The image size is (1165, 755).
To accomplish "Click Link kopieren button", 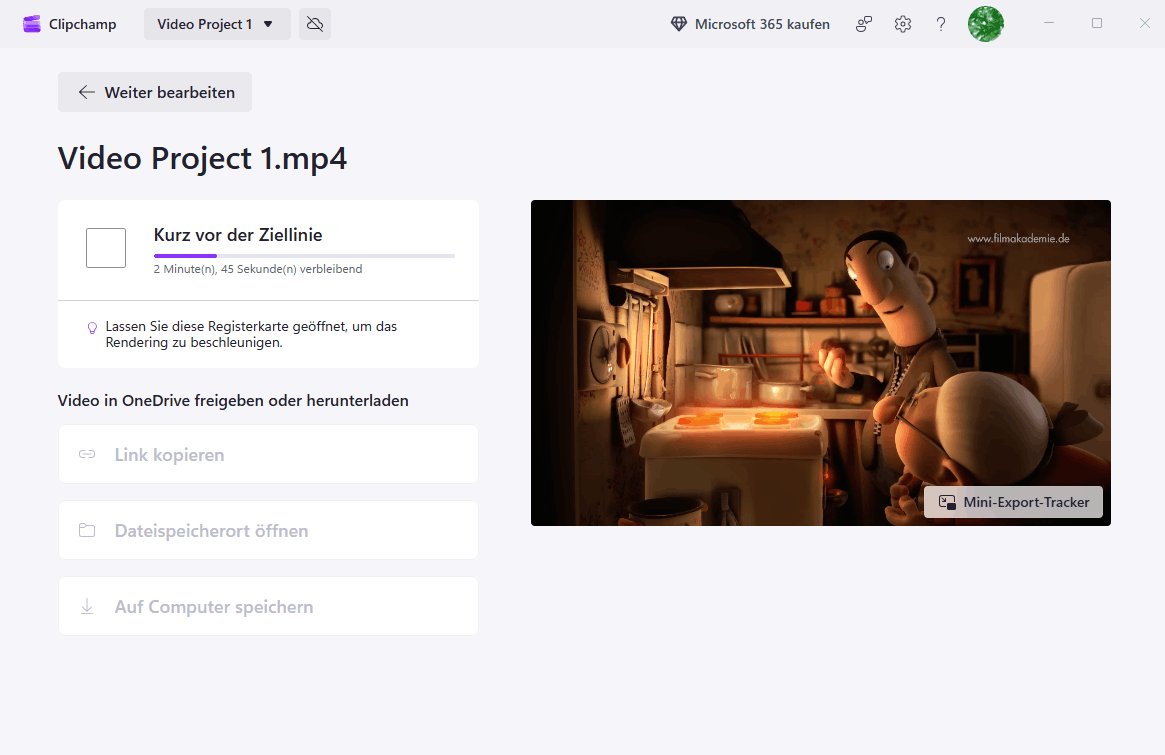I will coord(268,455).
